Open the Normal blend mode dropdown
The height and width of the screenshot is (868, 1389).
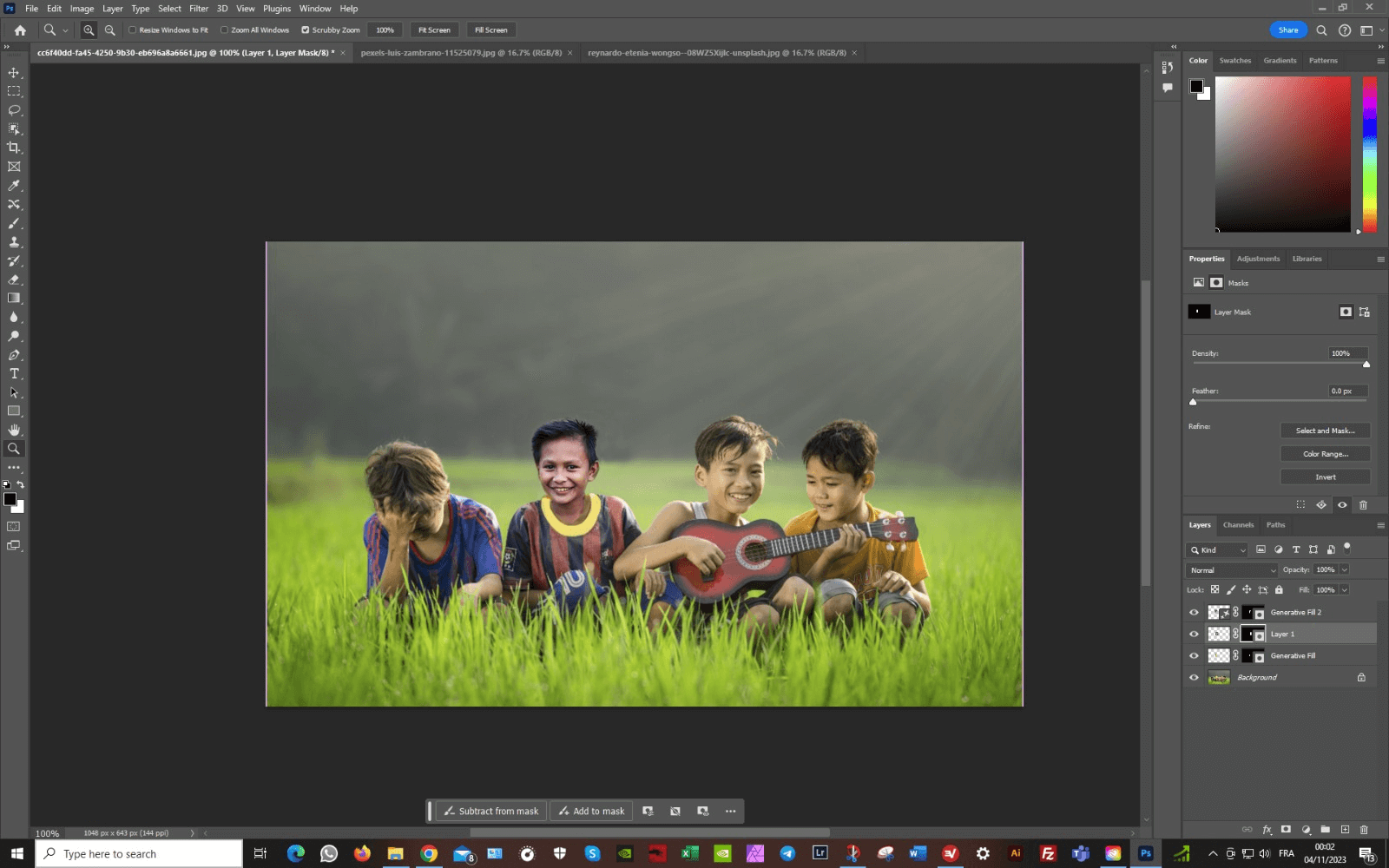(1233, 570)
